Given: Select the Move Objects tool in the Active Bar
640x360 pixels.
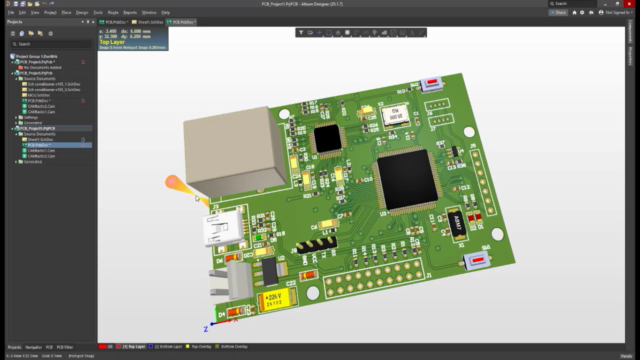Looking at the screenshot, I should click(320, 33).
